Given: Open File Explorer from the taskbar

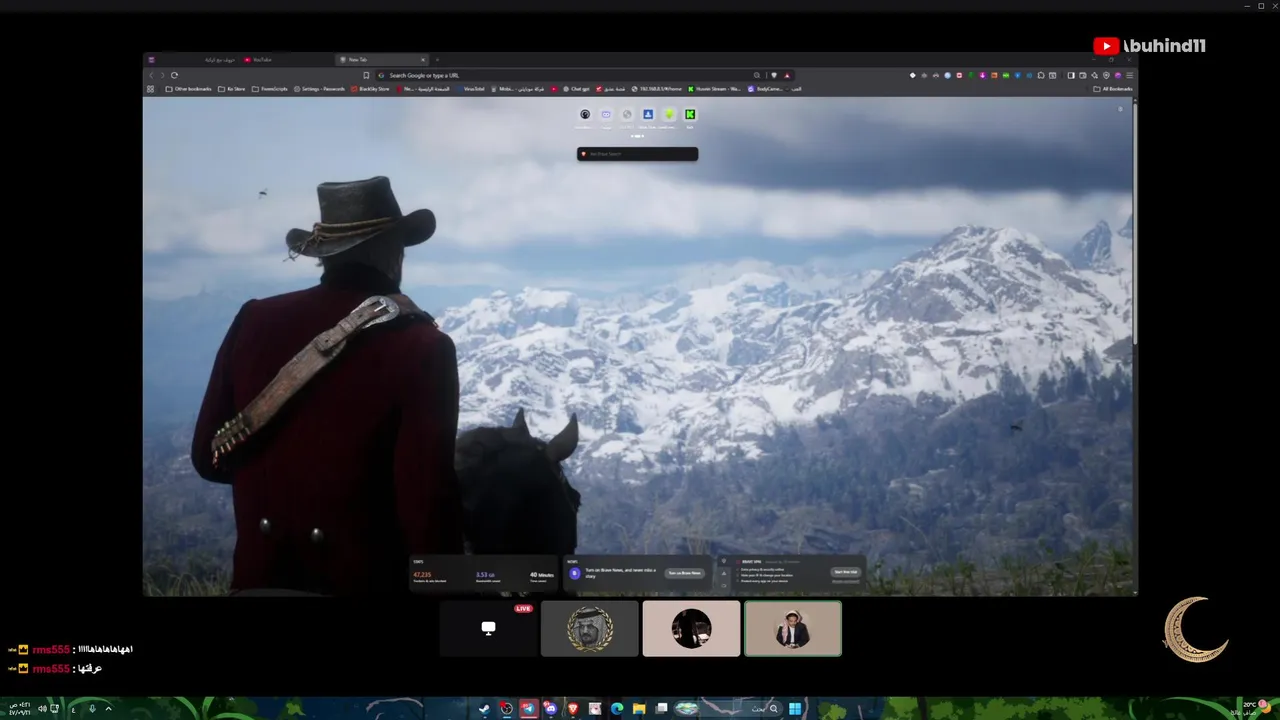Looking at the screenshot, I should click(639, 709).
